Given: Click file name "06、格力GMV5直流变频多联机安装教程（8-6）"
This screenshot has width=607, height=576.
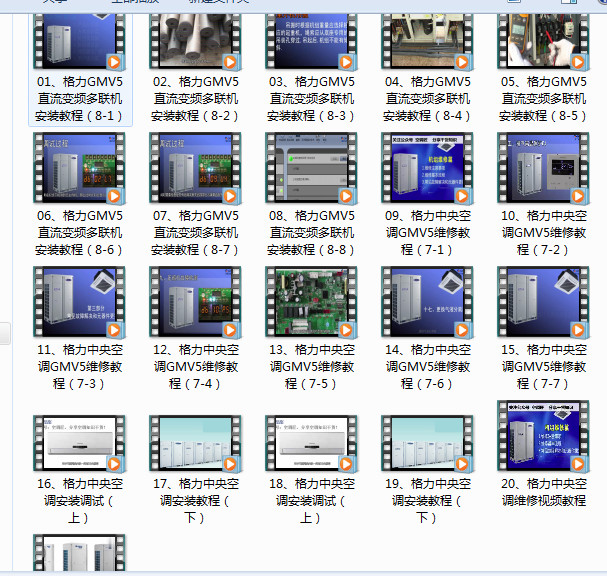Looking at the screenshot, I should tap(79, 233).
